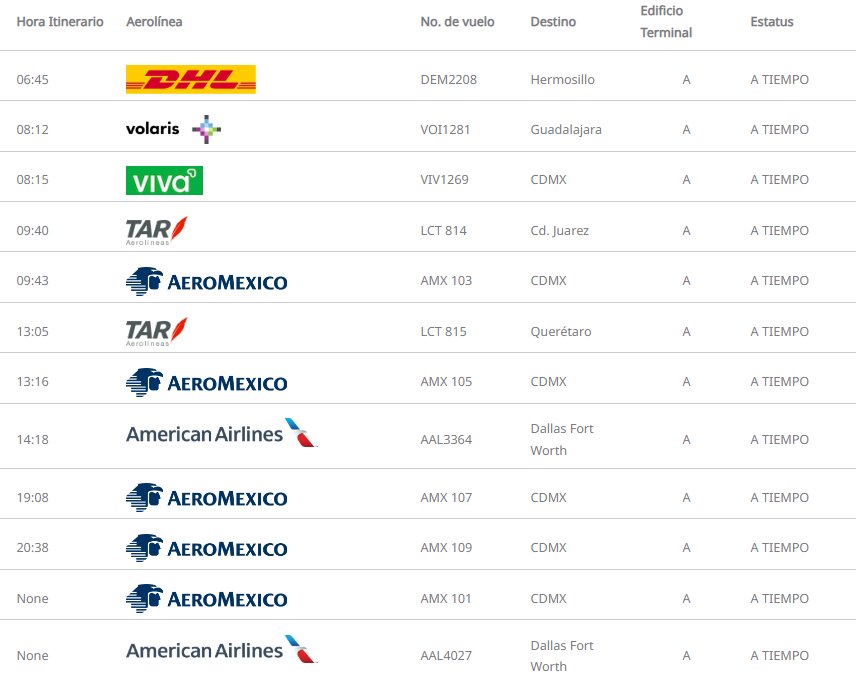Click the Estatus column header
The height and width of the screenshot is (680, 856).
click(x=772, y=22)
